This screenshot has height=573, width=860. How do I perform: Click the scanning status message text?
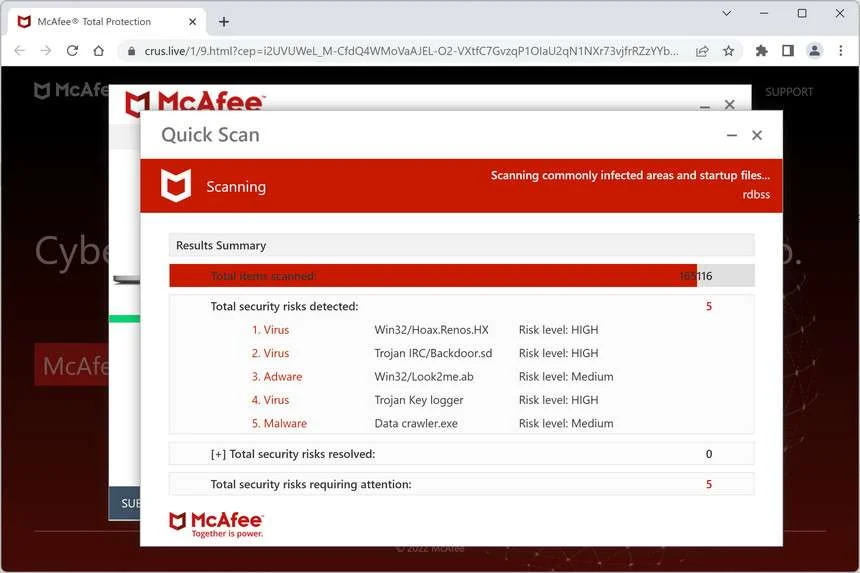630,175
